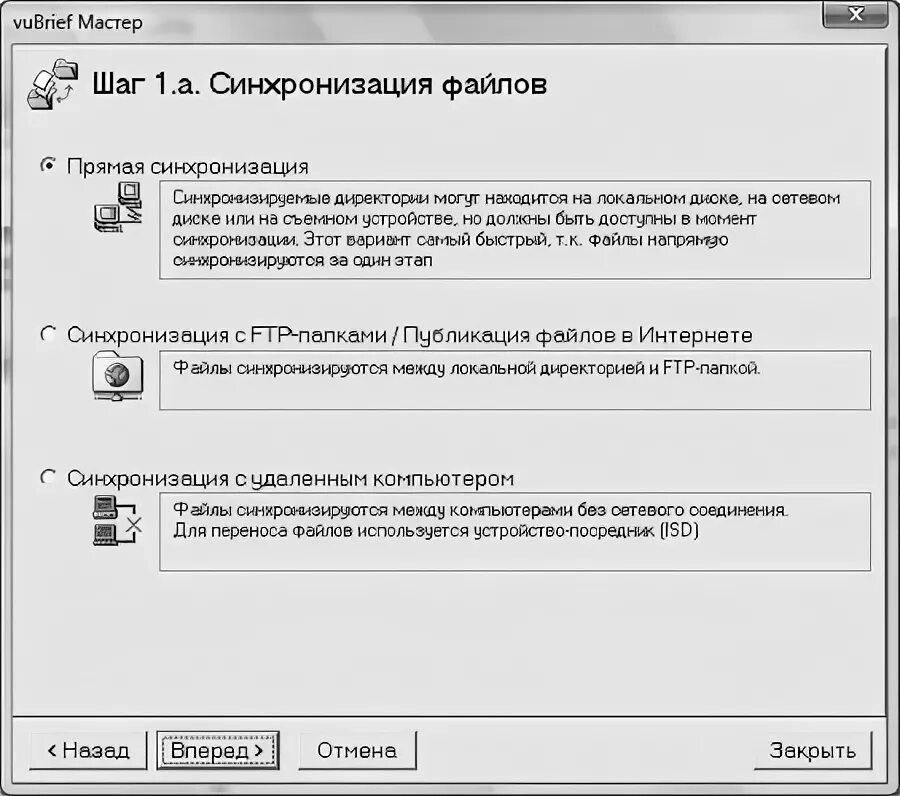Screen dimensions: 900x796
Task: Select the Прямая синхронизация radio button
Action: coord(48,165)
